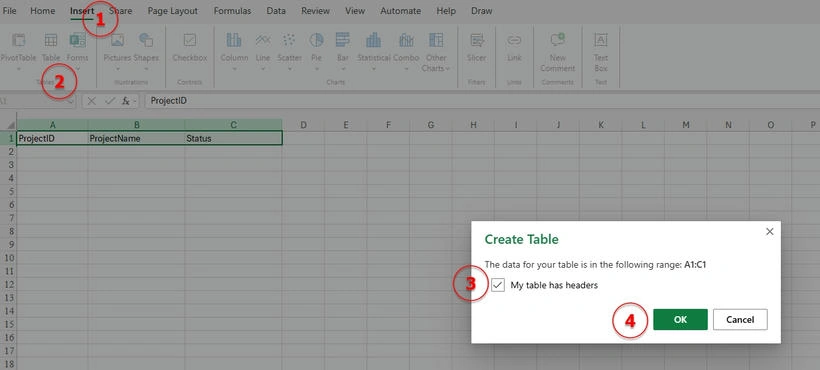Click the formula bar cancel X icon
The image size is (820, 370).
(x=92, y=101)
